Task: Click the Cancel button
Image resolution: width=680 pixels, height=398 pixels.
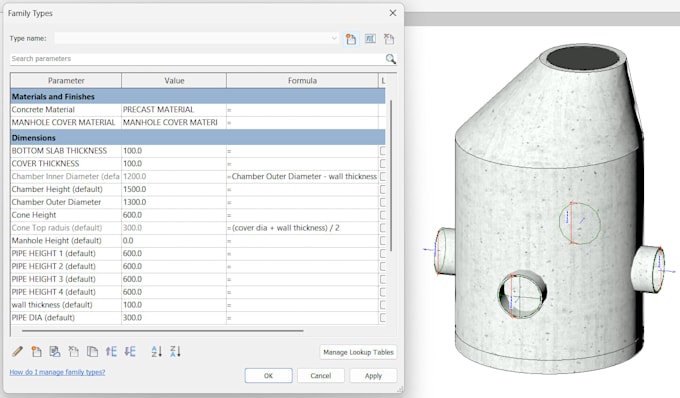Action: [x=321, y=376]
